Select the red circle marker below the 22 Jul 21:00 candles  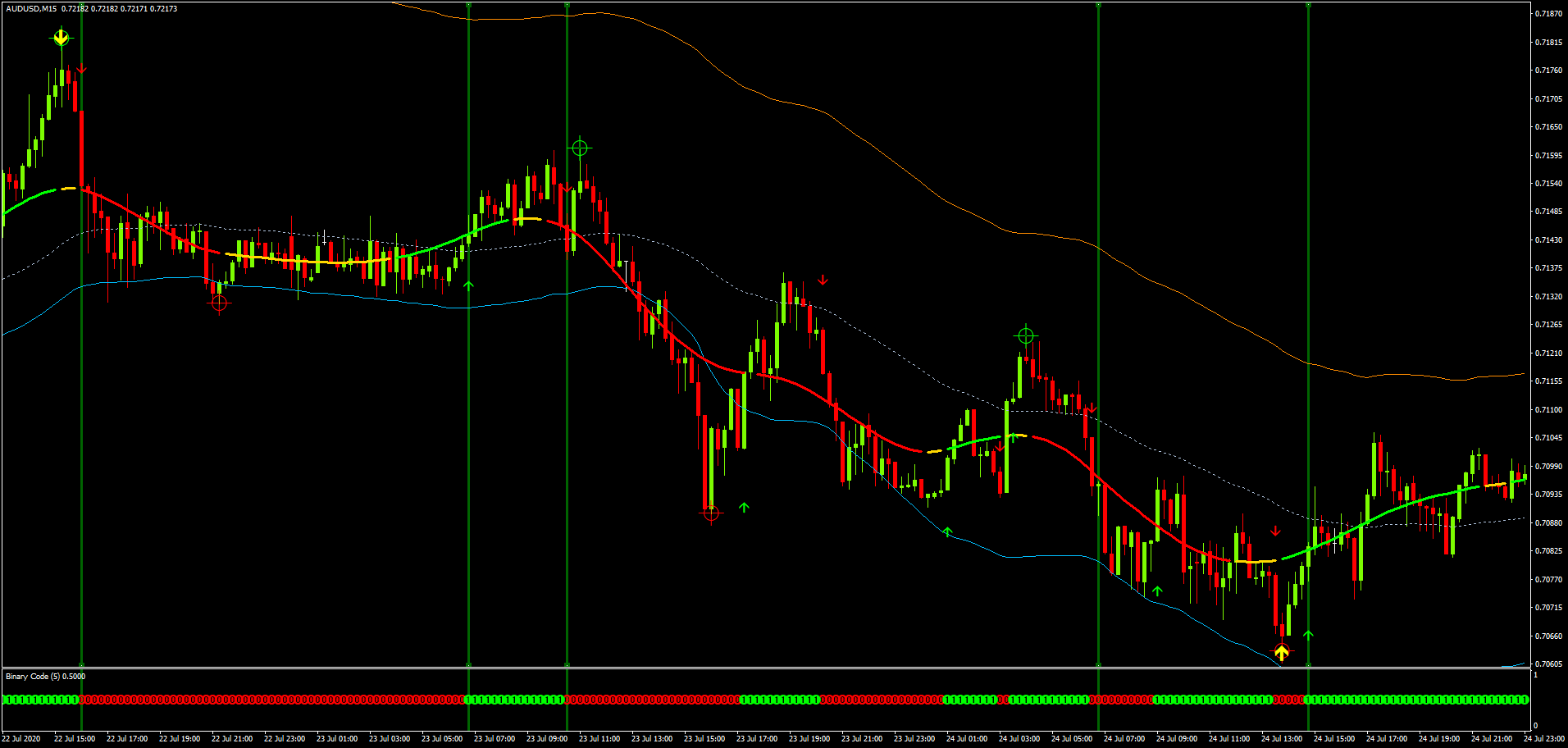pos(219,302)
